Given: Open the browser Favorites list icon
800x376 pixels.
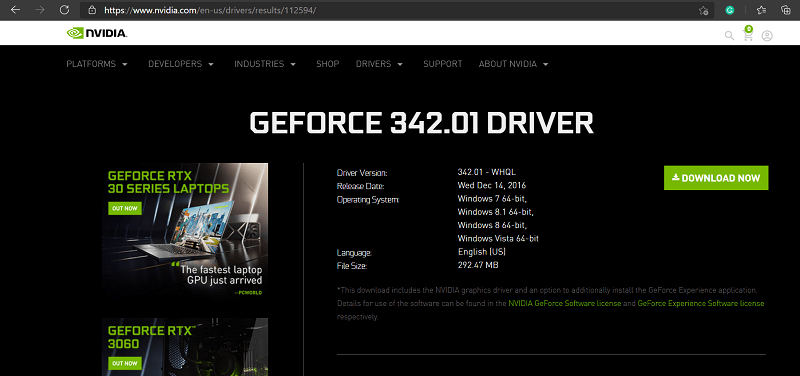Looking at the screenshot, I should (762, 10).
